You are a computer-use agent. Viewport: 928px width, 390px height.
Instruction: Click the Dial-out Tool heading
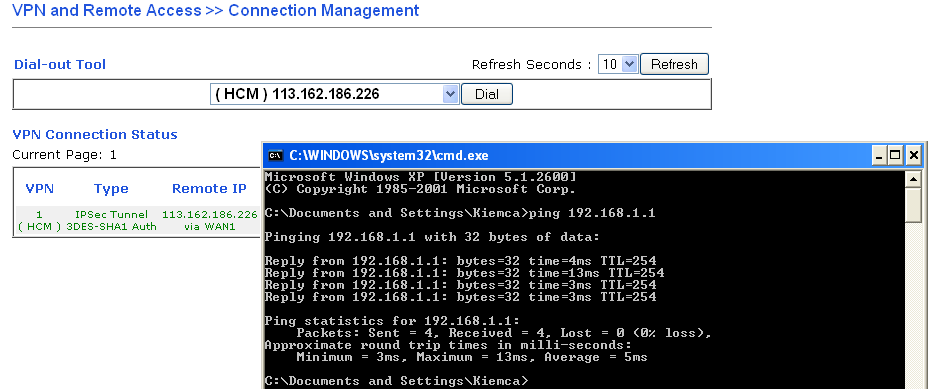pos(60,65)
